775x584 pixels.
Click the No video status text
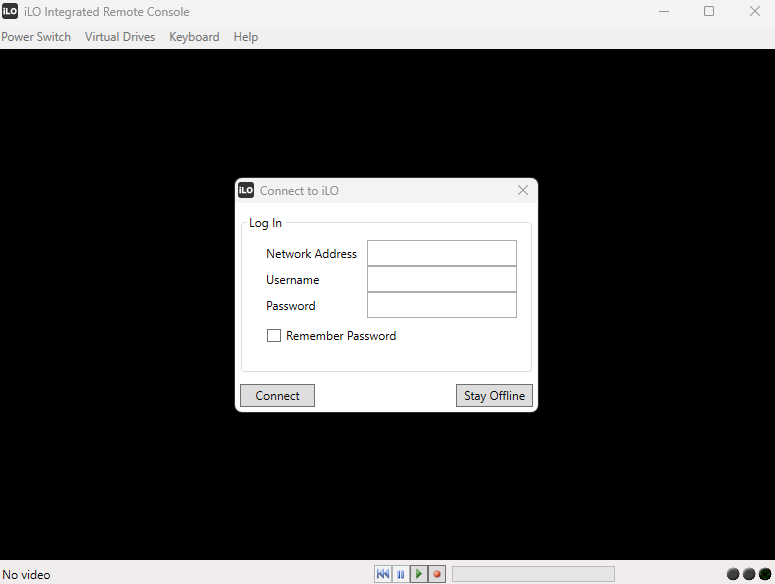pyautogui.click(x=26, y=575)
